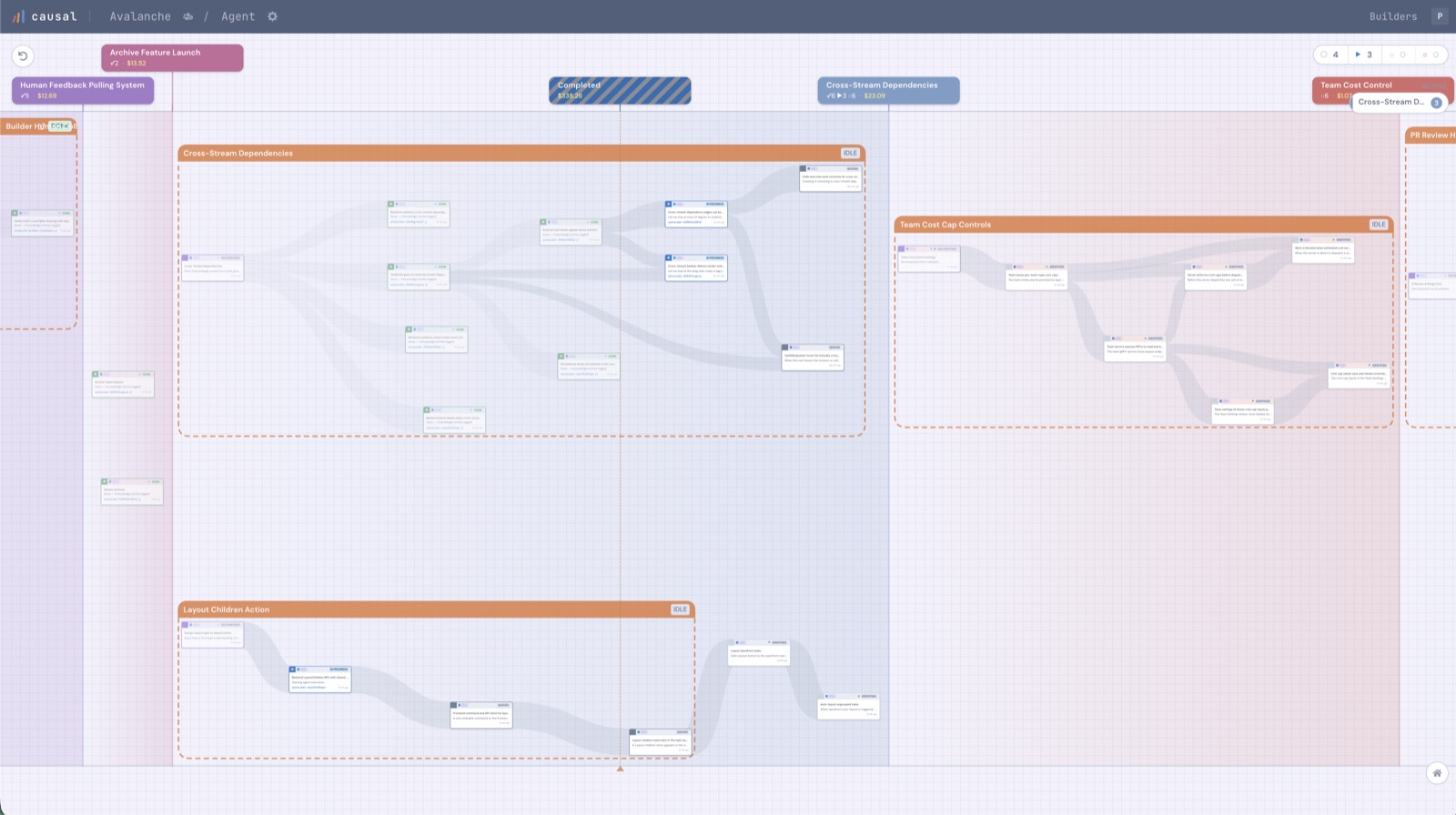Screen dimensions: 1456x815
Task: Open Agent settings gear icon
Action: coord(272,16)
